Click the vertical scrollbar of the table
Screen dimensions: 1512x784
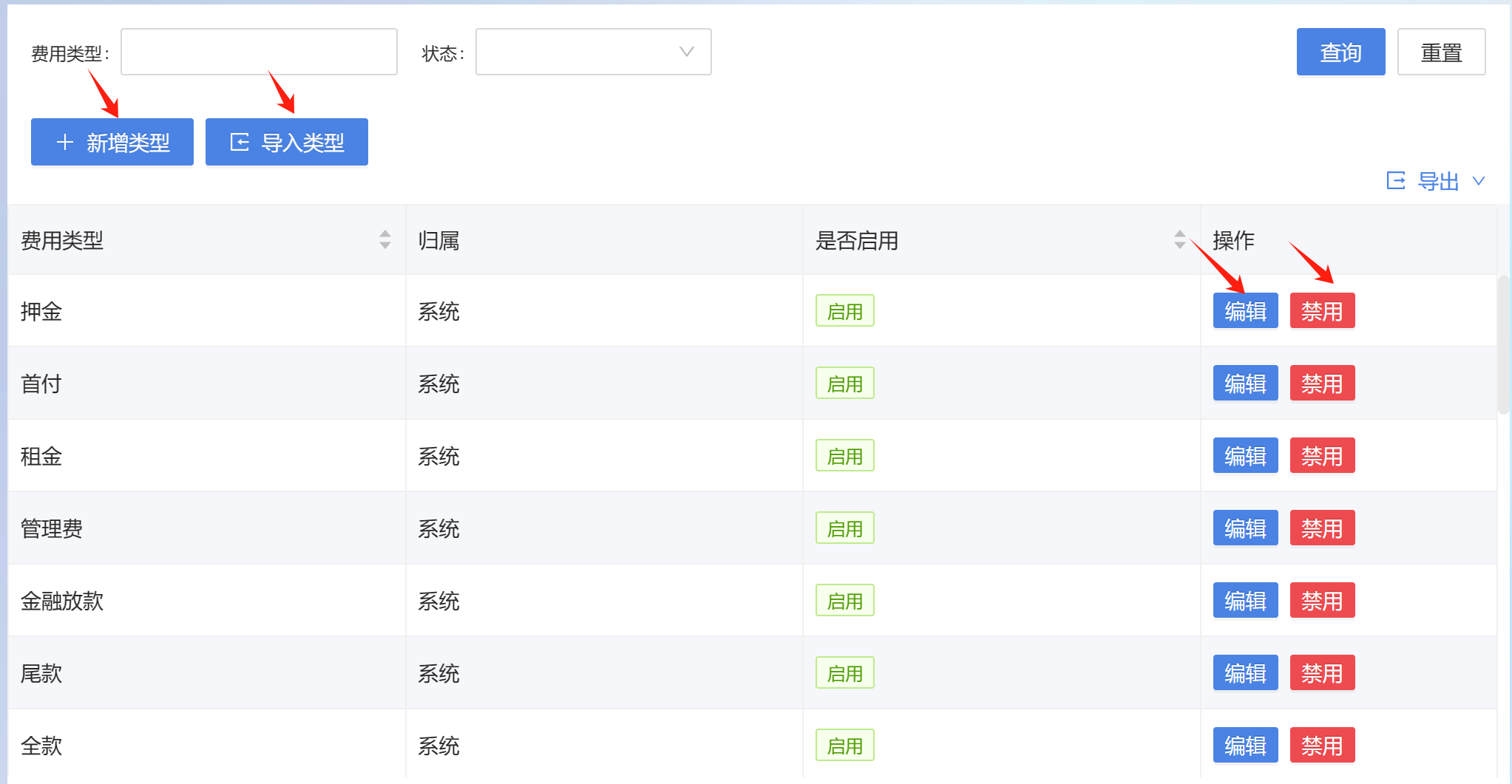tap(1503, 344)
